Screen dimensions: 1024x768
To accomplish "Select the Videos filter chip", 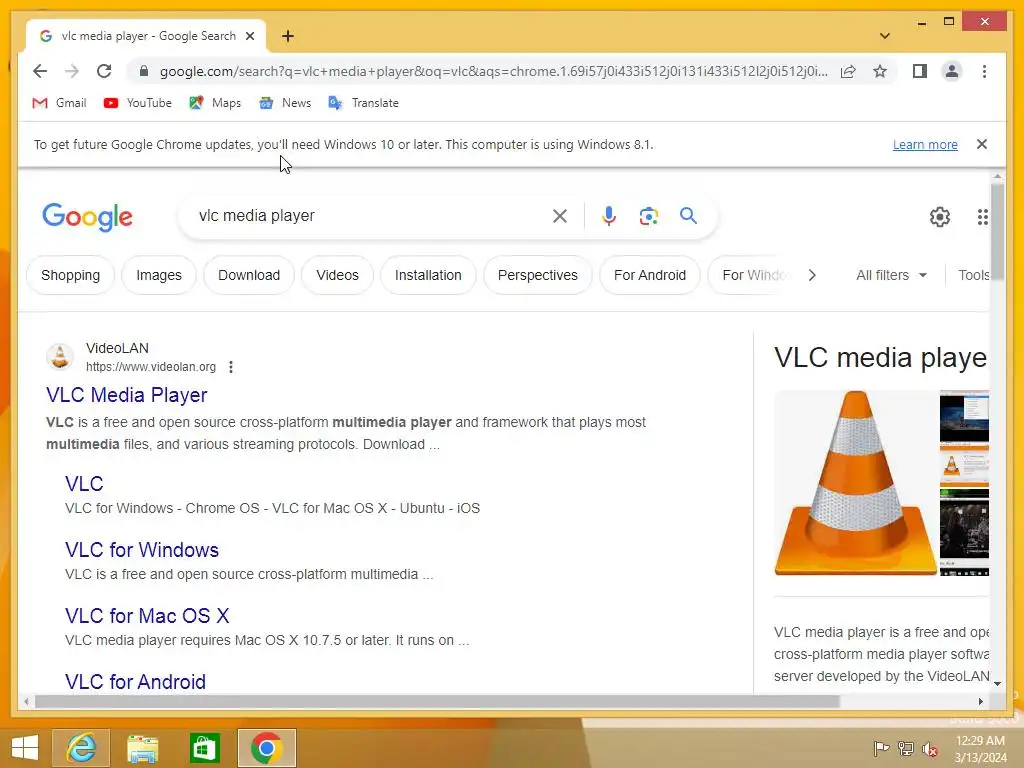I will 337,275.
